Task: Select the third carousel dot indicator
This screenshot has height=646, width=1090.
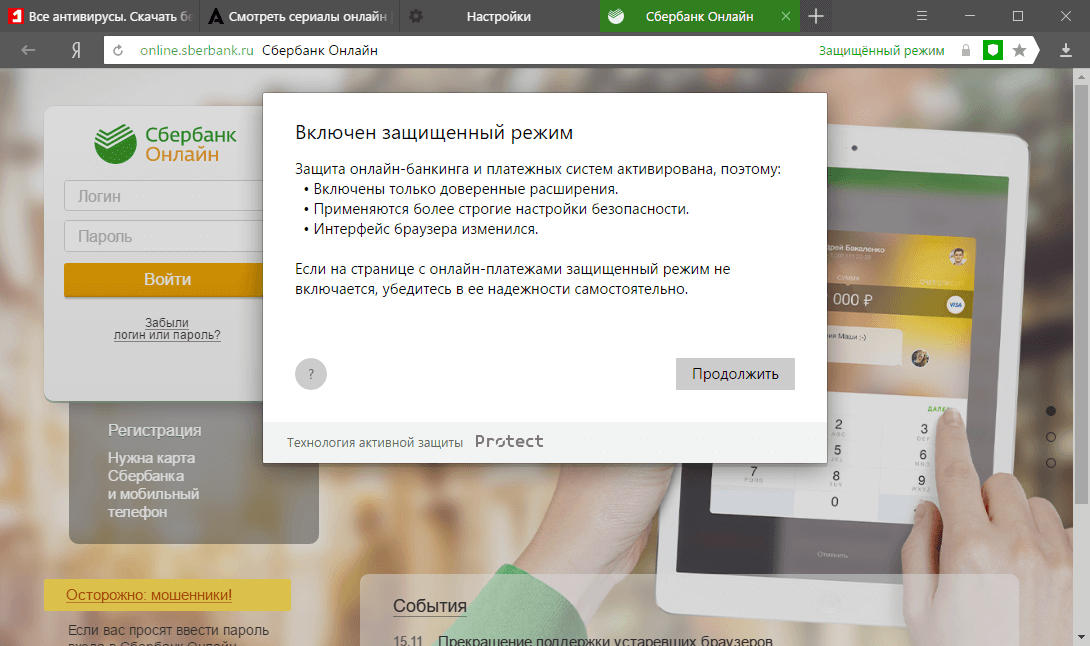Action: click(x=1051, y=462)
